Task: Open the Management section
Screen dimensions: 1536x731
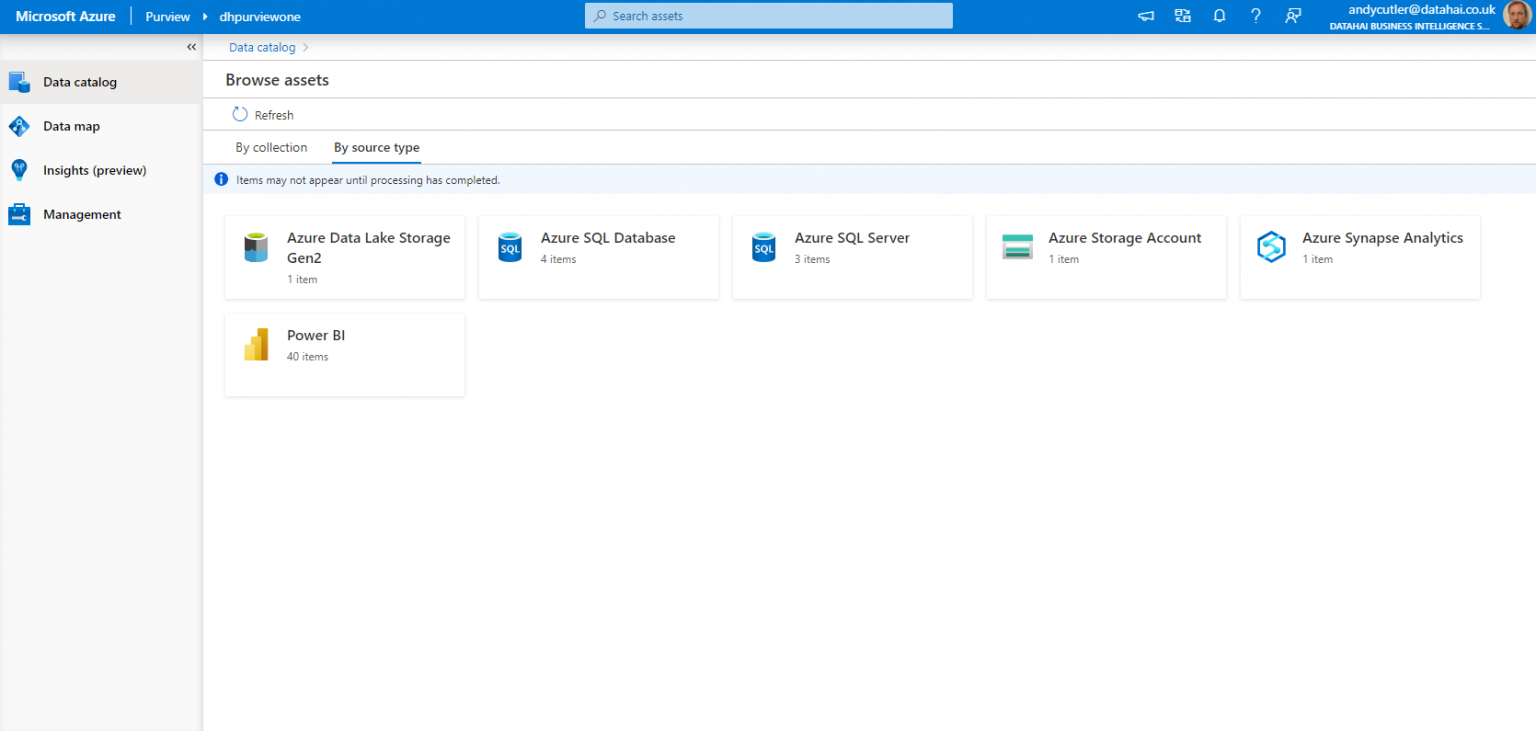Action: (x=81, y=214)
